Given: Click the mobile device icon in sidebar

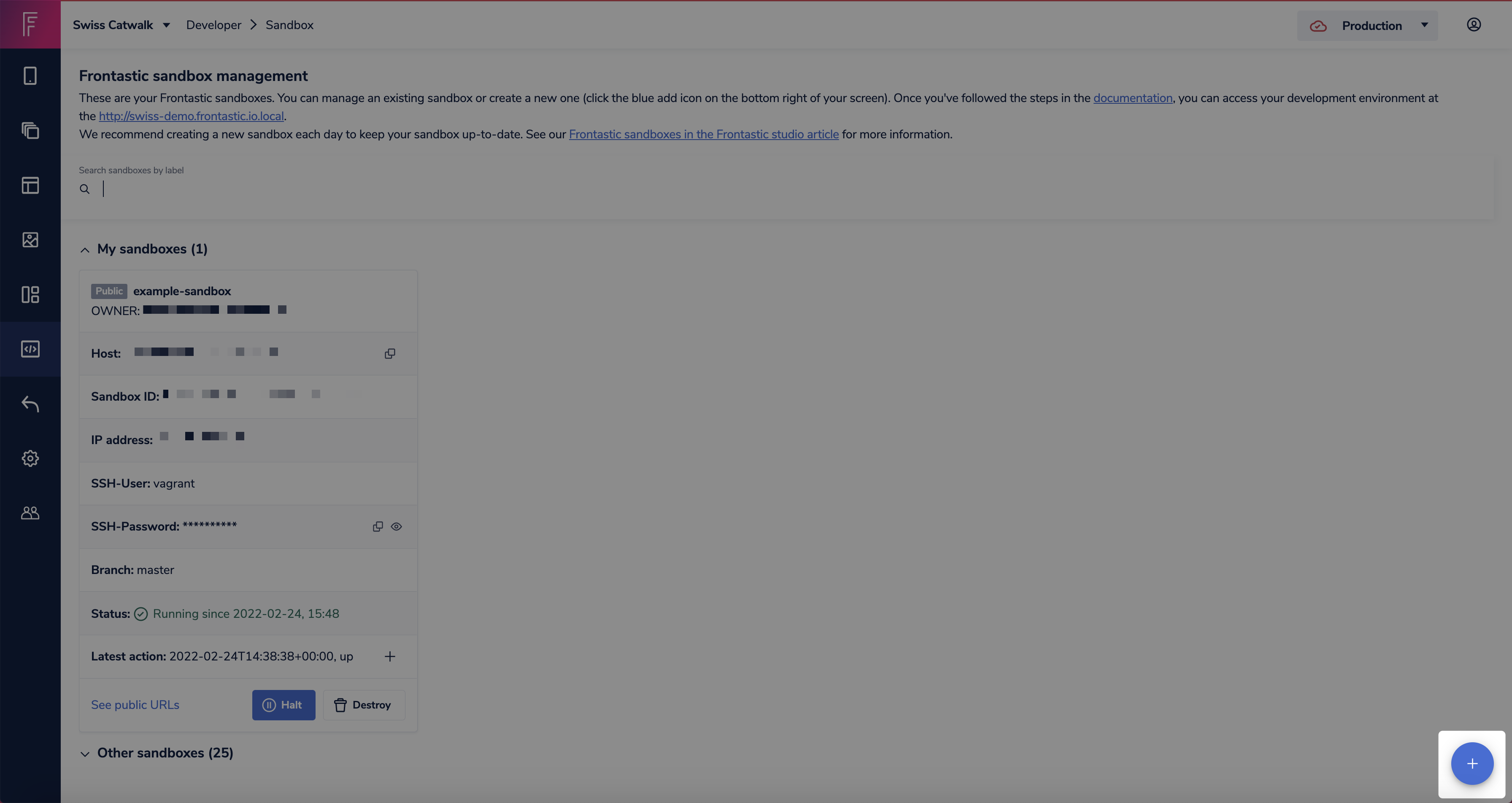Looking at the screenshot, I should click(x=30, y=76).
